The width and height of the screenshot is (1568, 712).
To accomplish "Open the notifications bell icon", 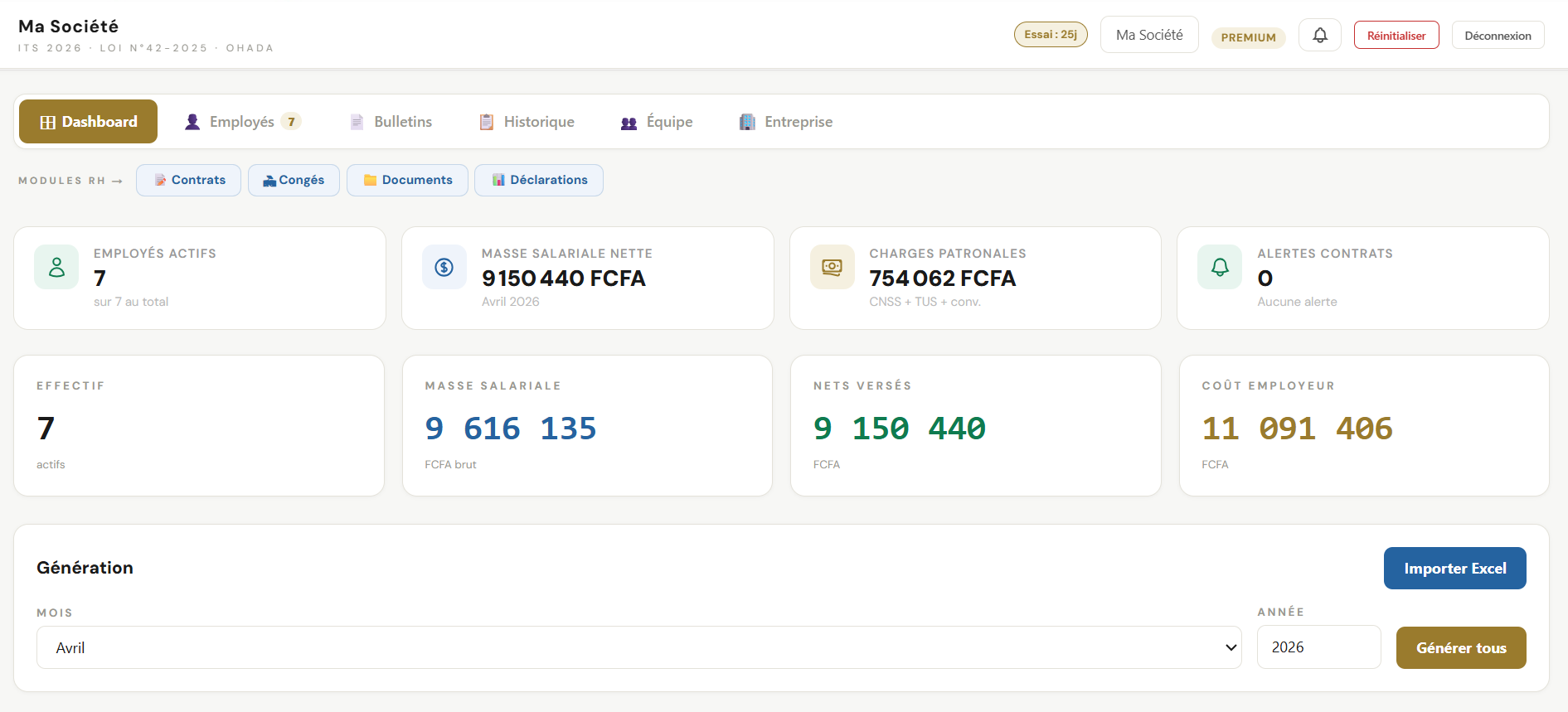I will [1319, 35].
